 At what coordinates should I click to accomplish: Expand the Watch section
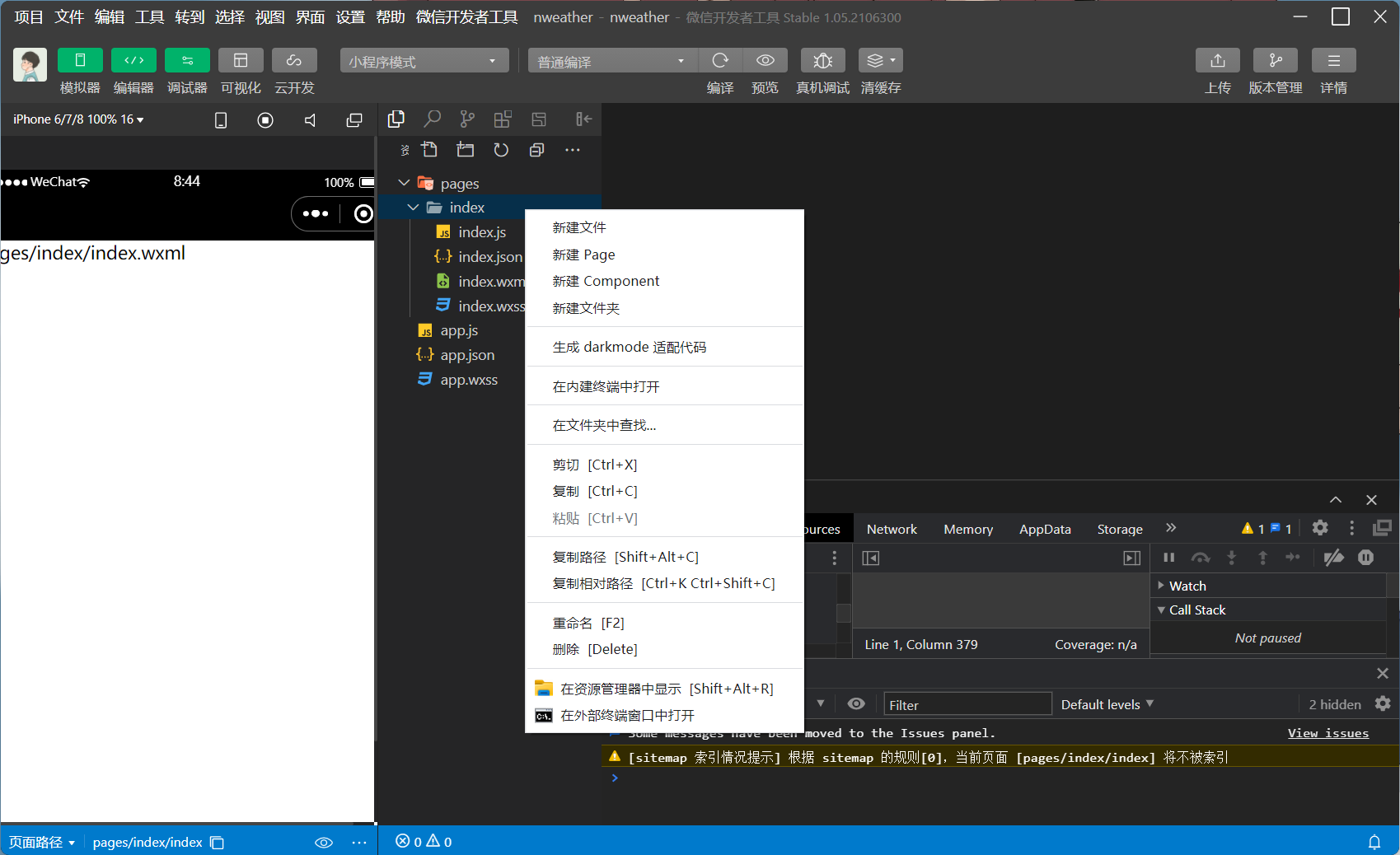(1161, 586)
